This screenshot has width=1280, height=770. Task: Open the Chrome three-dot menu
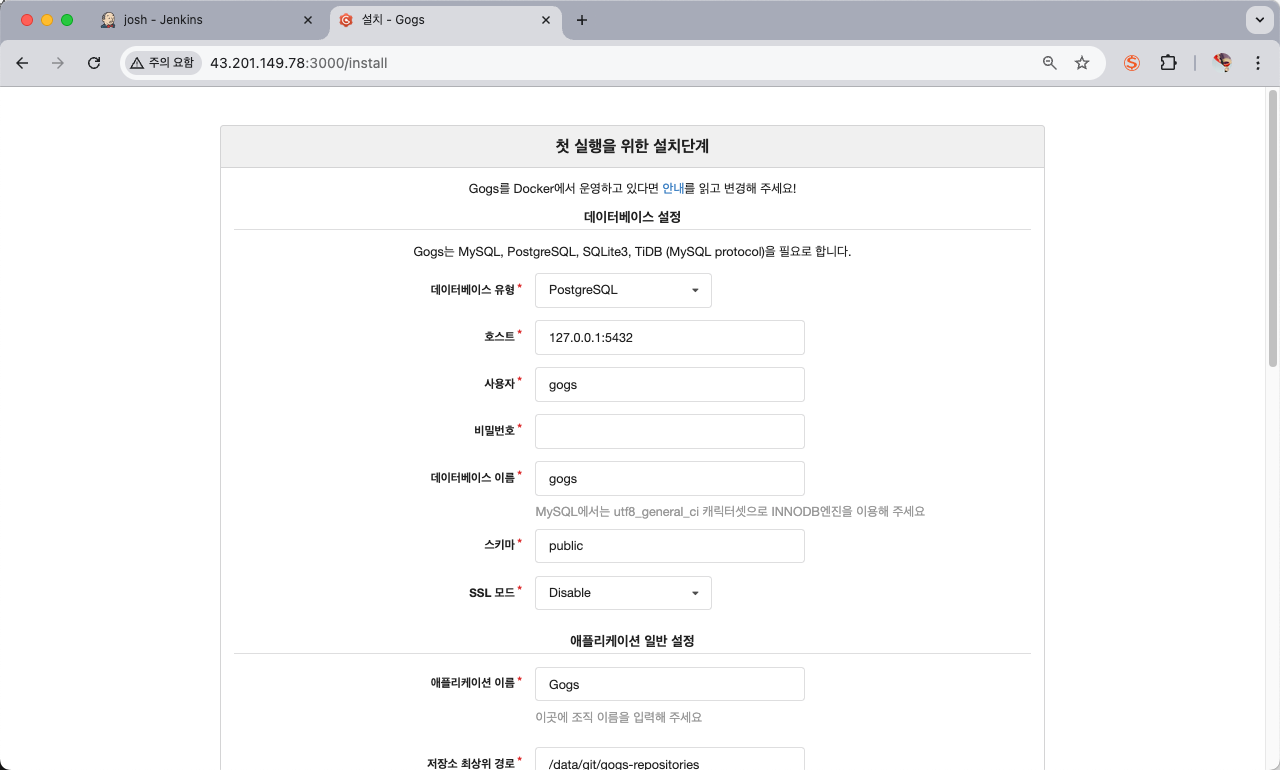[x=1258, y=63]
